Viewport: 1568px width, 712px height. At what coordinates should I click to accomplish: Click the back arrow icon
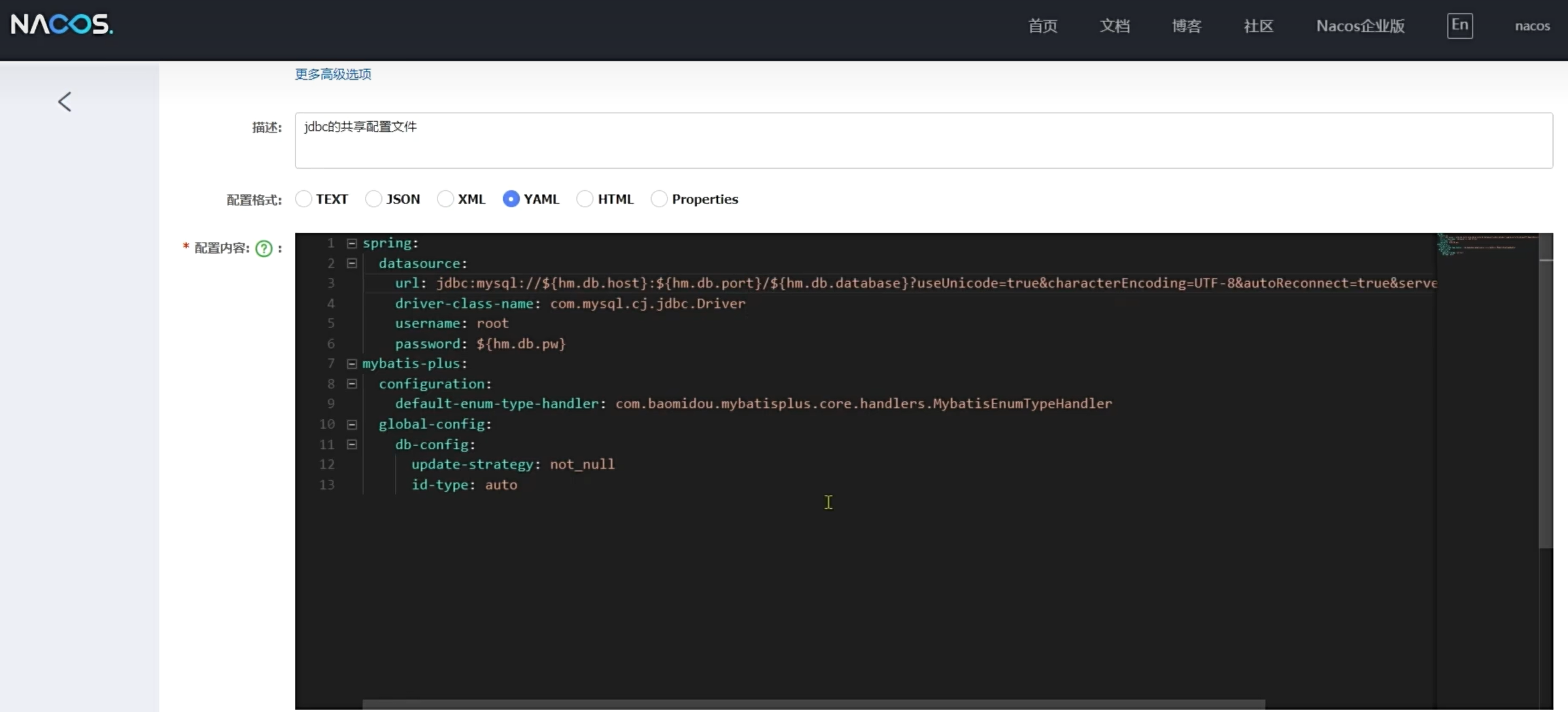click(x=64, y=102)
